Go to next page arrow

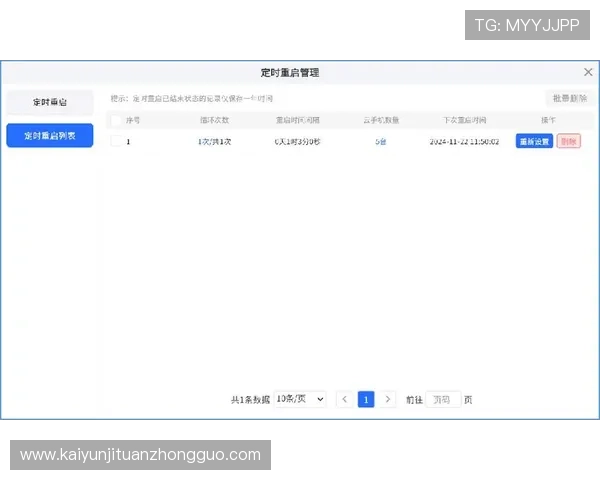pyautogui.click(x=388, y=399)
